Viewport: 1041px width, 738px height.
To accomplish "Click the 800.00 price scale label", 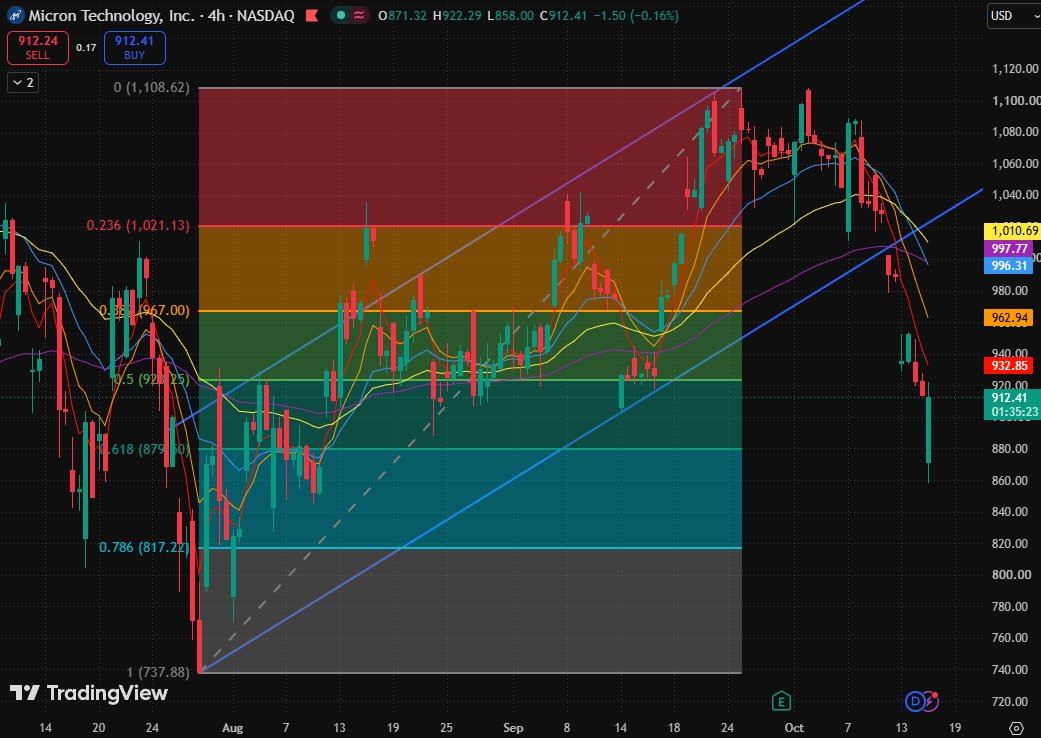I will click(x=1009, y=574).
